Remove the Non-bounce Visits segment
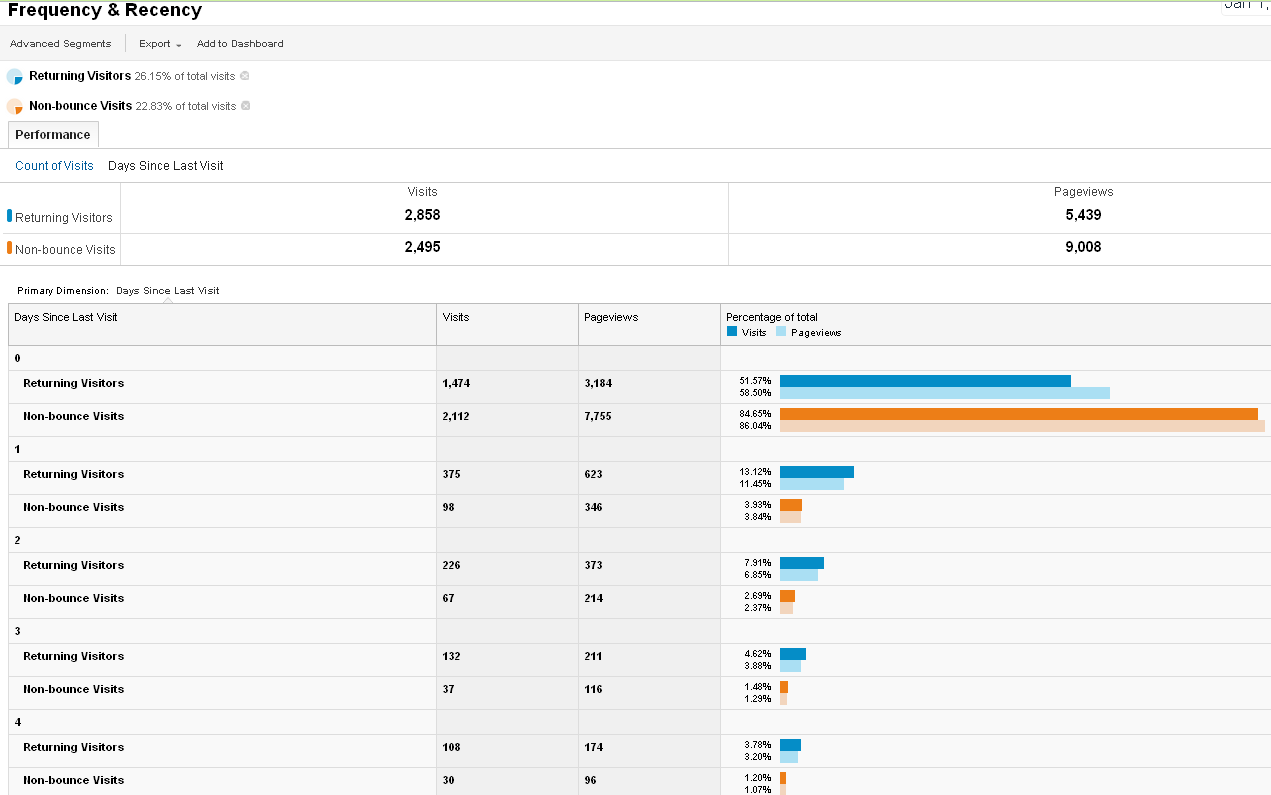Image resolution: width=1271 pixels, height=795 pixels. click(246, 106)
